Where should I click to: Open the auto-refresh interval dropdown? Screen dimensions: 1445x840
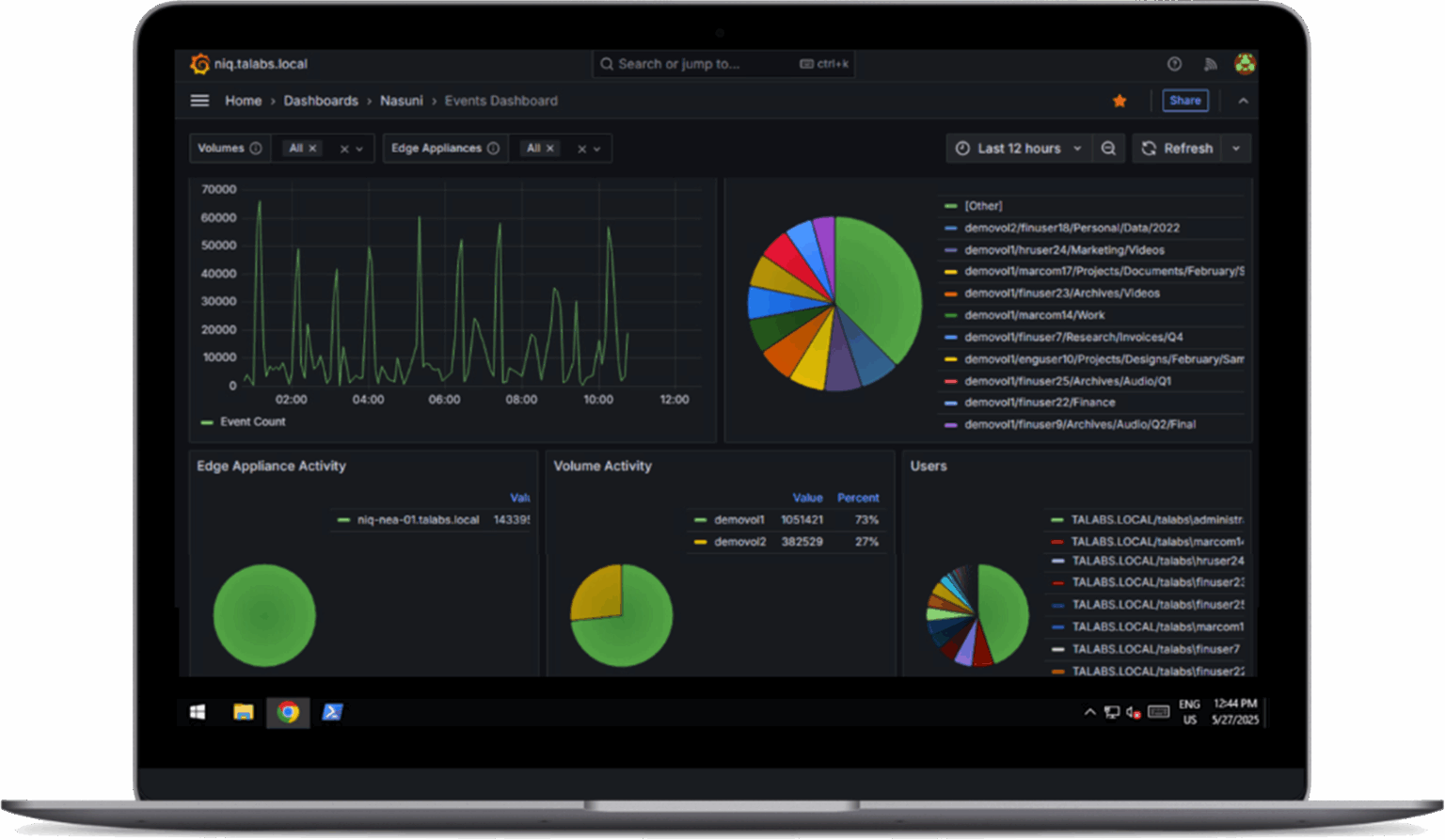click(1235, 148)
